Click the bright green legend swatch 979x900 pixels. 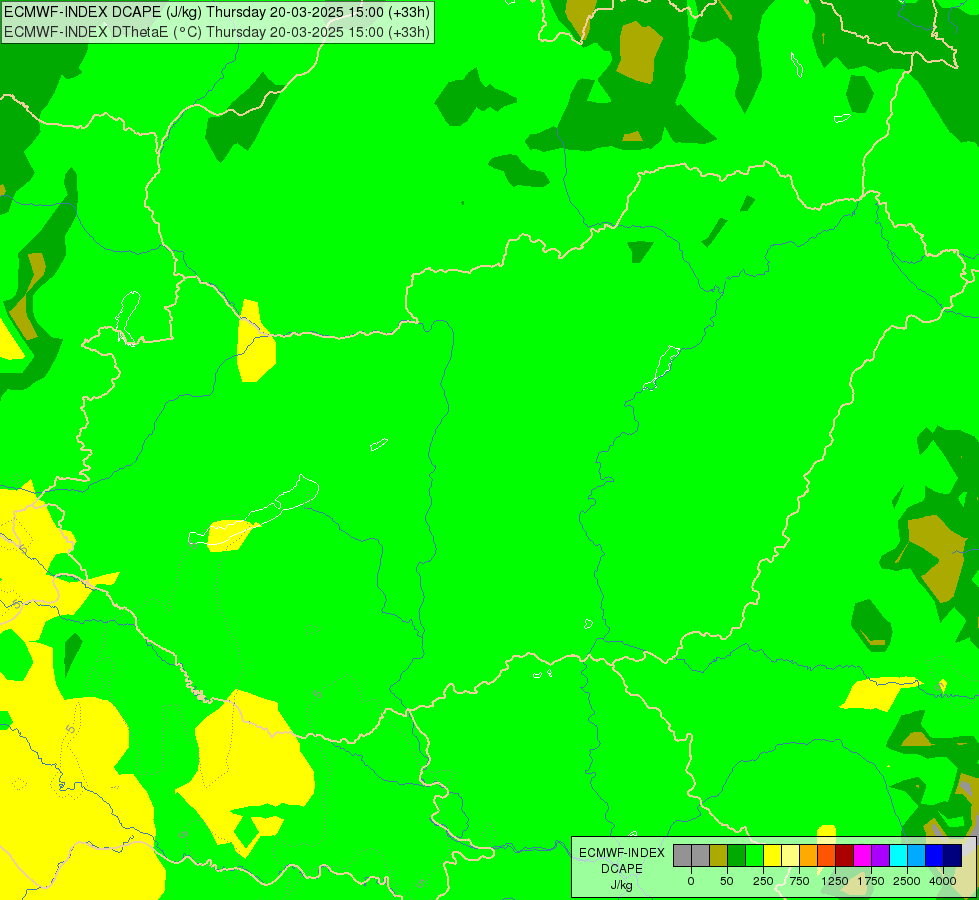[754, 856]
